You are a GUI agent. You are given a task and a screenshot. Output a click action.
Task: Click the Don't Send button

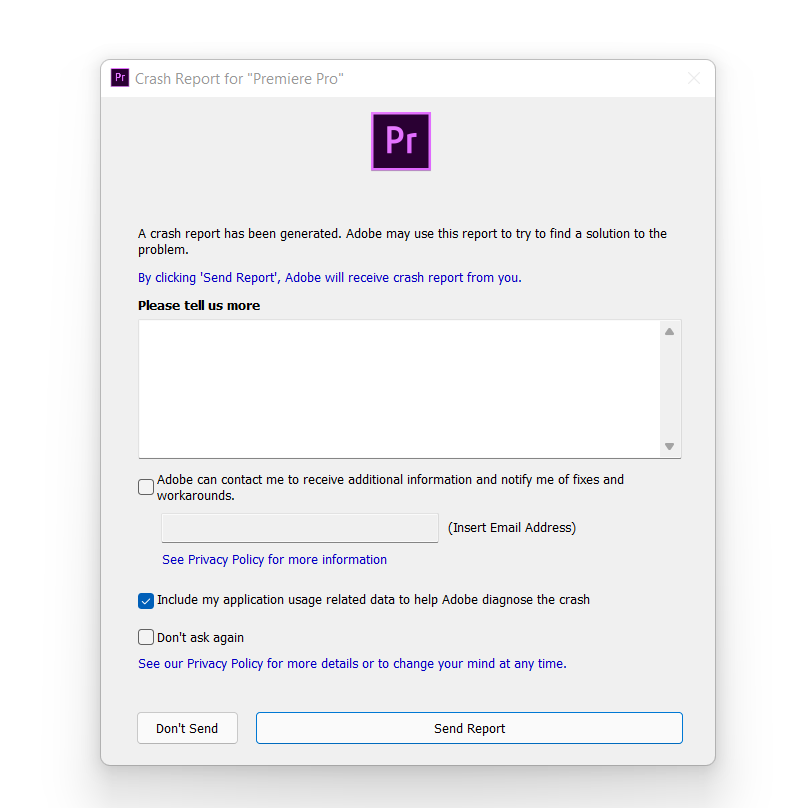[188, 728]
